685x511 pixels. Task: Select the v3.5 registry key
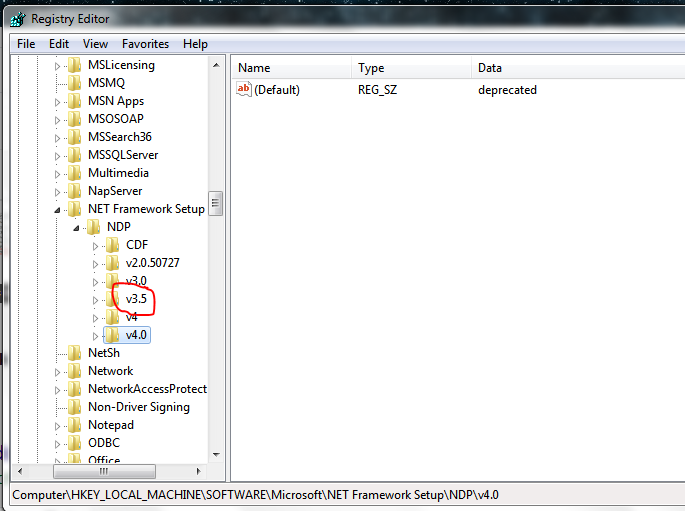(x=136, y=299)
